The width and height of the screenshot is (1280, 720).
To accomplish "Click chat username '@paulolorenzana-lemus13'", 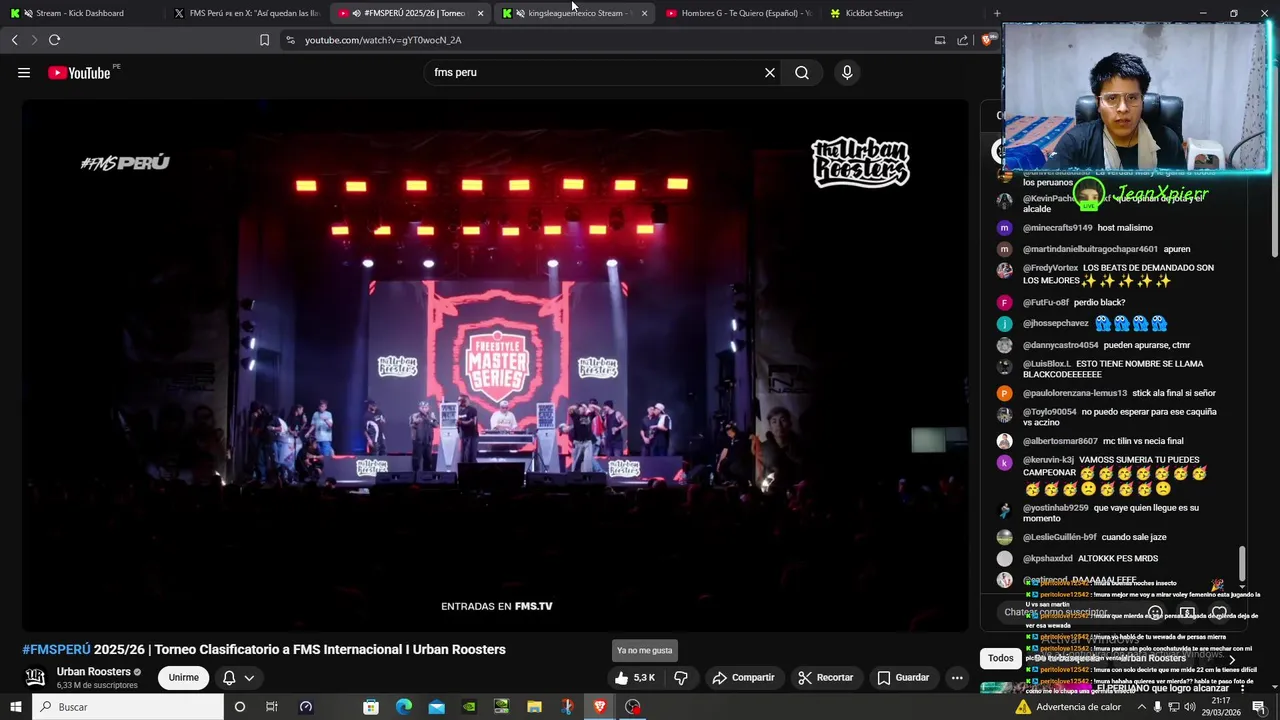I will click(x=1075, y=393).
